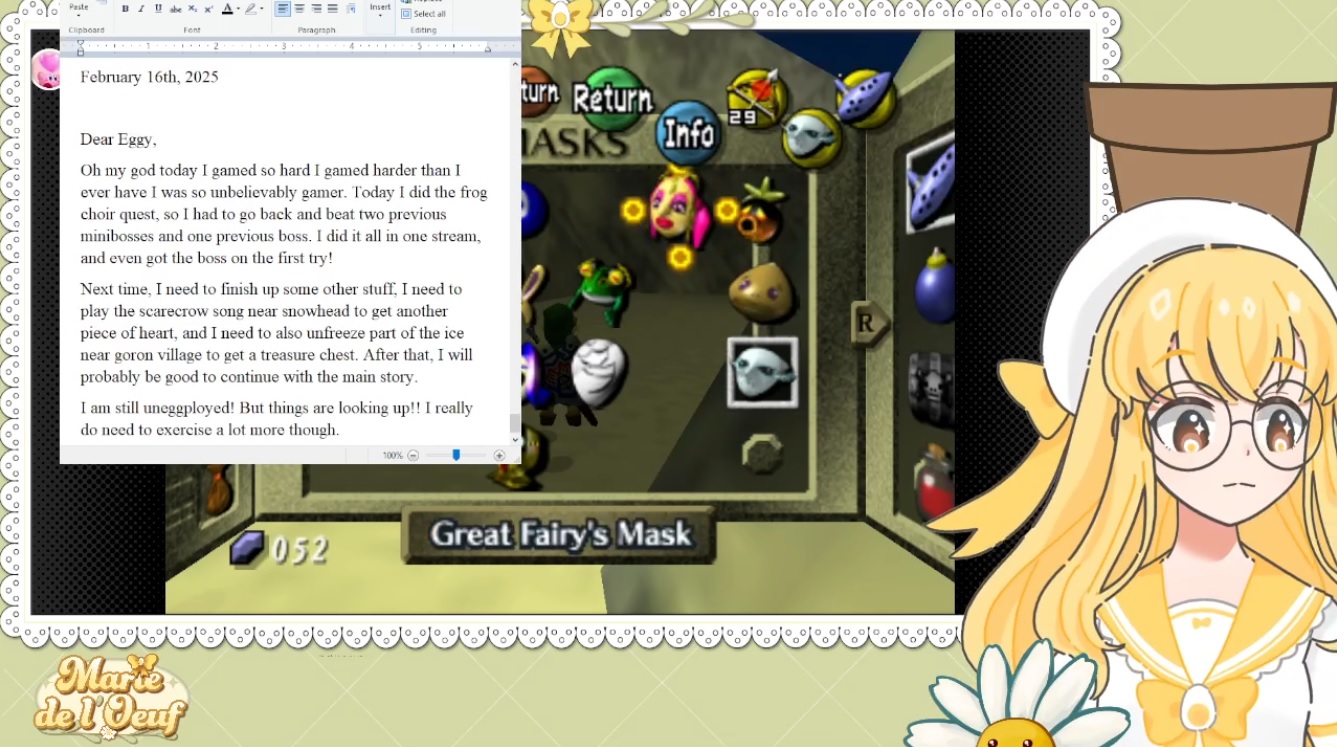Click the rupee counter '052'

(x=300, y=549)
